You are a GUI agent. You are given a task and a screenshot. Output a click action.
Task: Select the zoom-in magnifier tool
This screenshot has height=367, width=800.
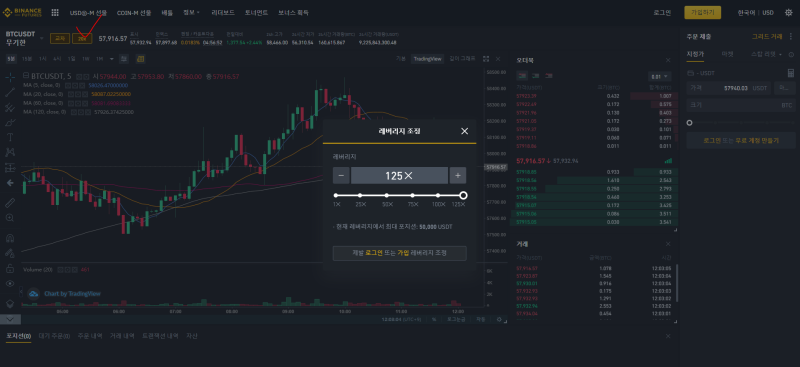pos(10,217)
